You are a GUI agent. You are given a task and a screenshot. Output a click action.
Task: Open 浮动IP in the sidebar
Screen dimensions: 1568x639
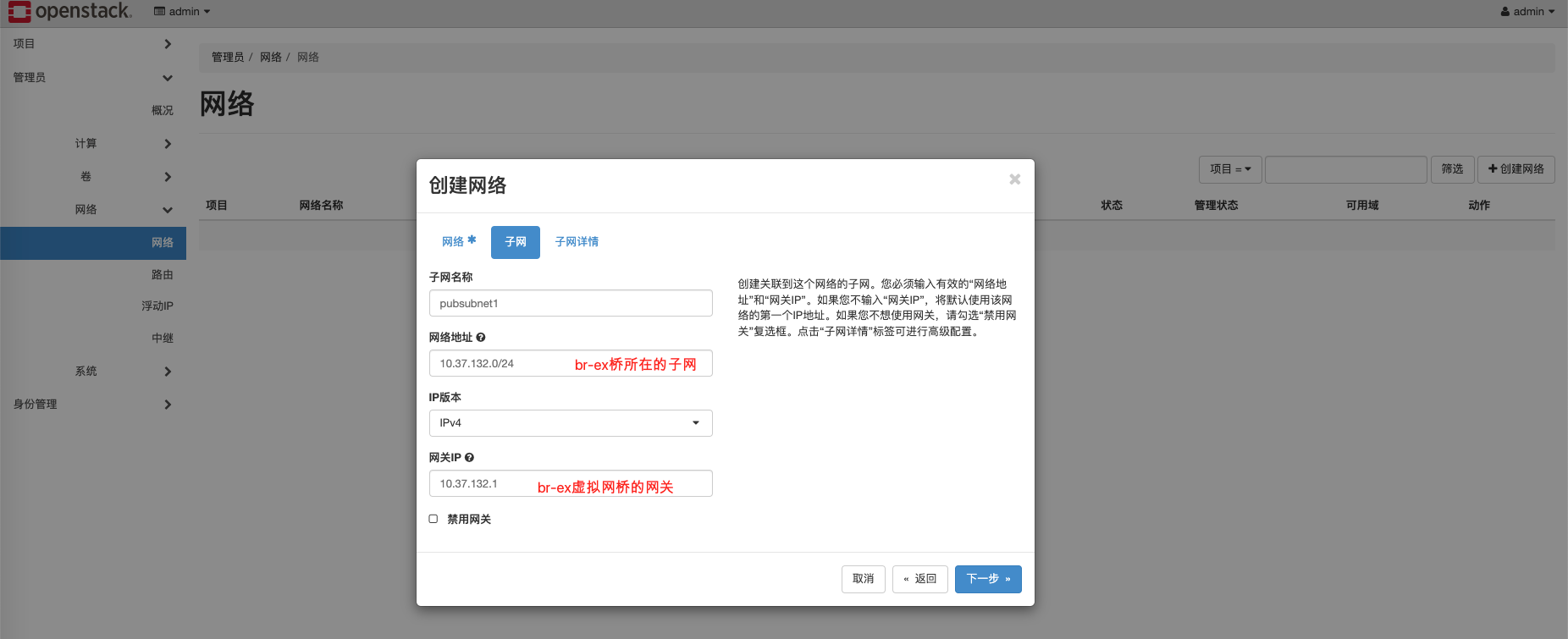[157, 306]
